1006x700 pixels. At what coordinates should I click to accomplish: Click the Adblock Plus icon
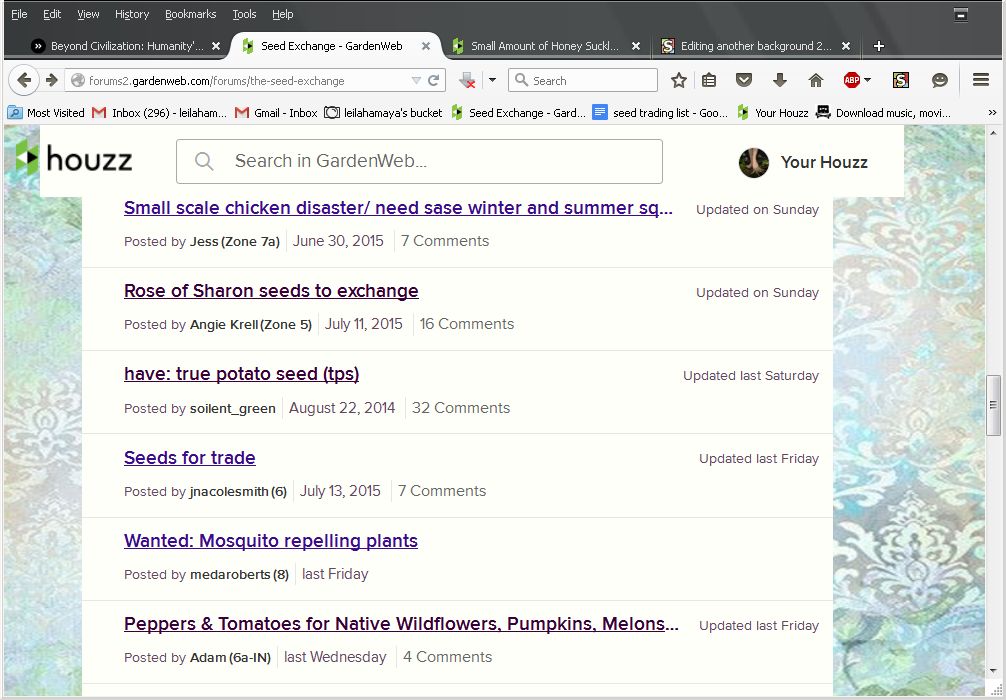tap(851, 80)
